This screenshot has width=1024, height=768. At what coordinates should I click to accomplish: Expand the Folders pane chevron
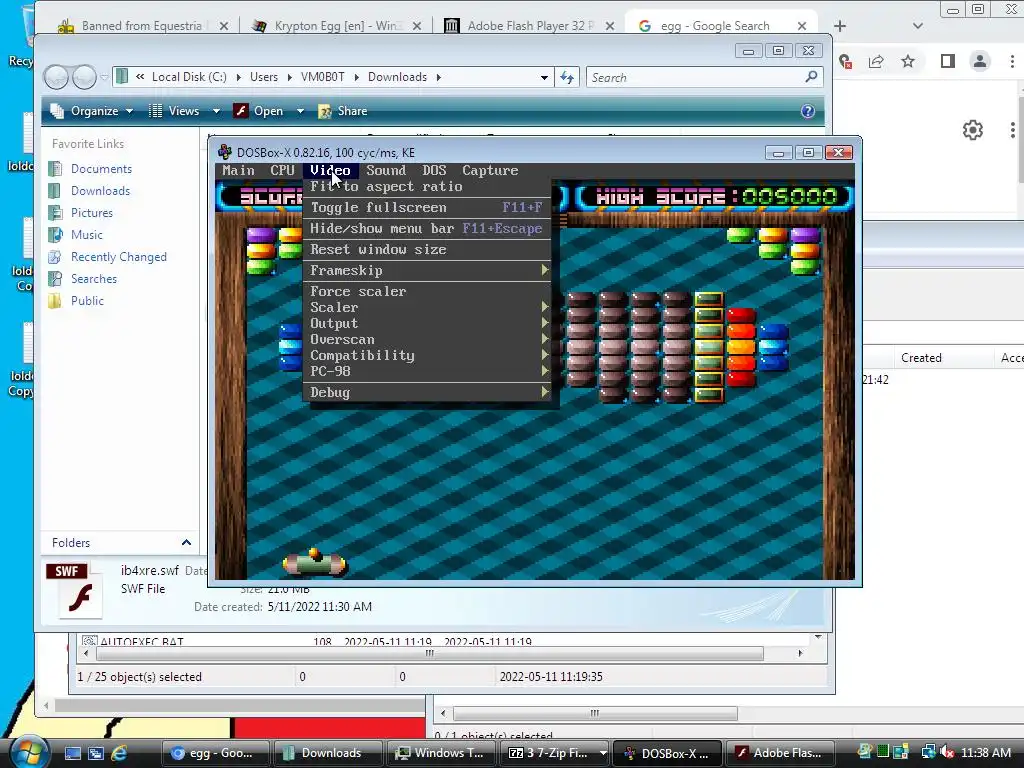pos(186,543)
